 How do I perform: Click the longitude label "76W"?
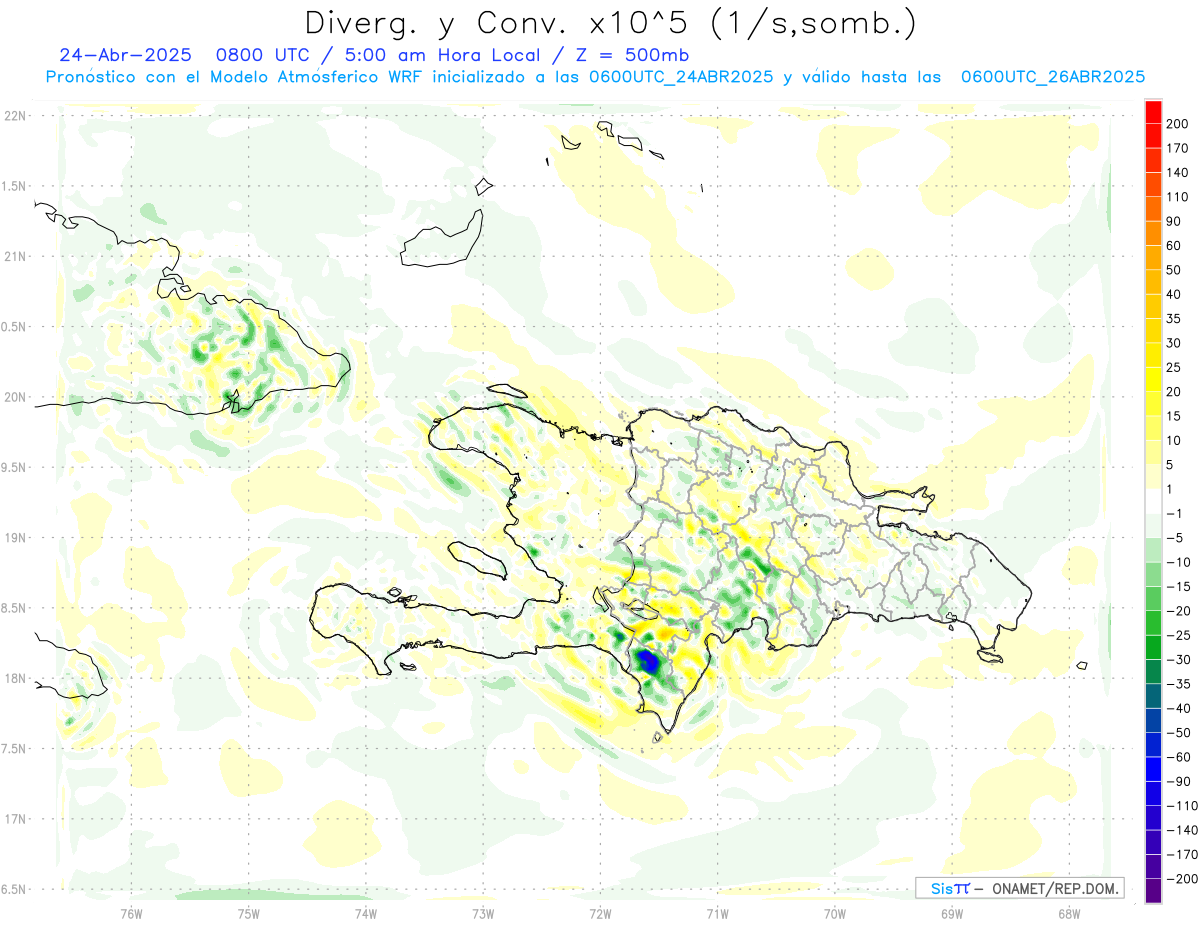pos(131,913)
